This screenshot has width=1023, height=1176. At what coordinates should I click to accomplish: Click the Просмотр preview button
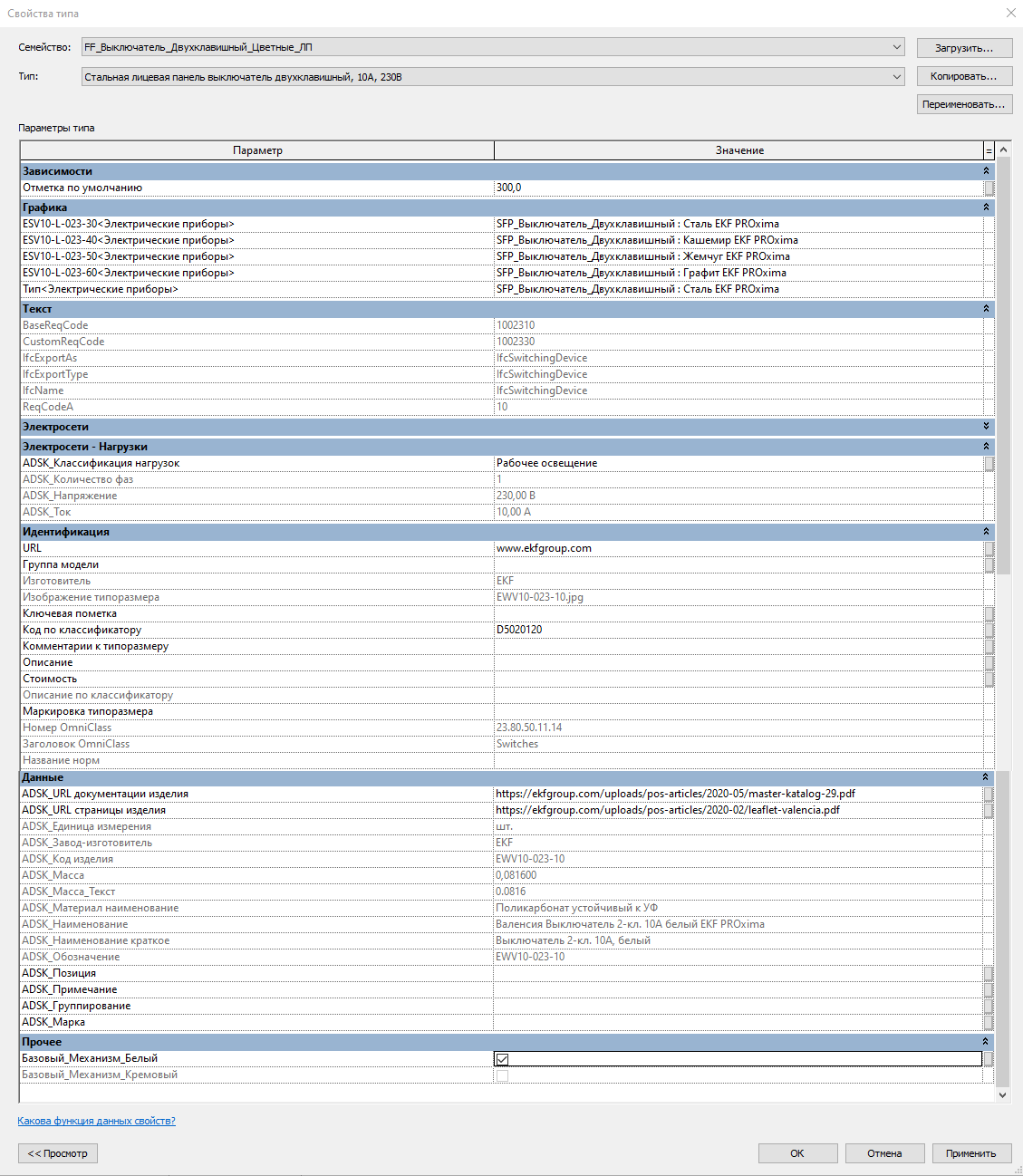(x=58, y=1153)
